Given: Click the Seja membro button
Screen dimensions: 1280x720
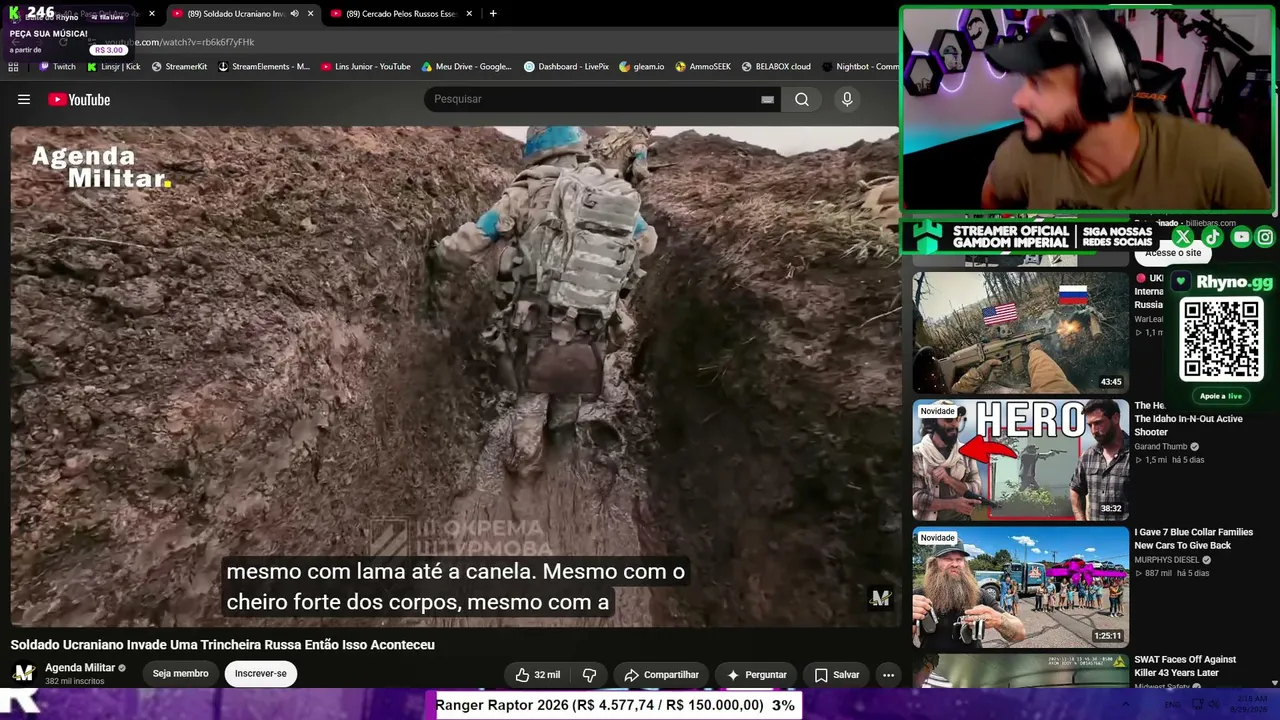Looking at the screenshot, I should [181, 674].
